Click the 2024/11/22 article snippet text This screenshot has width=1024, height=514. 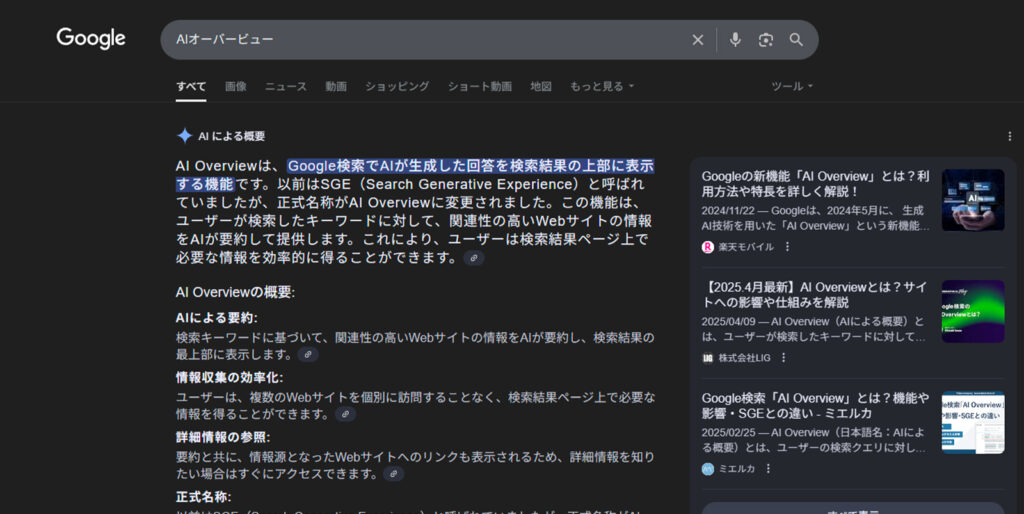pos(814,218)
